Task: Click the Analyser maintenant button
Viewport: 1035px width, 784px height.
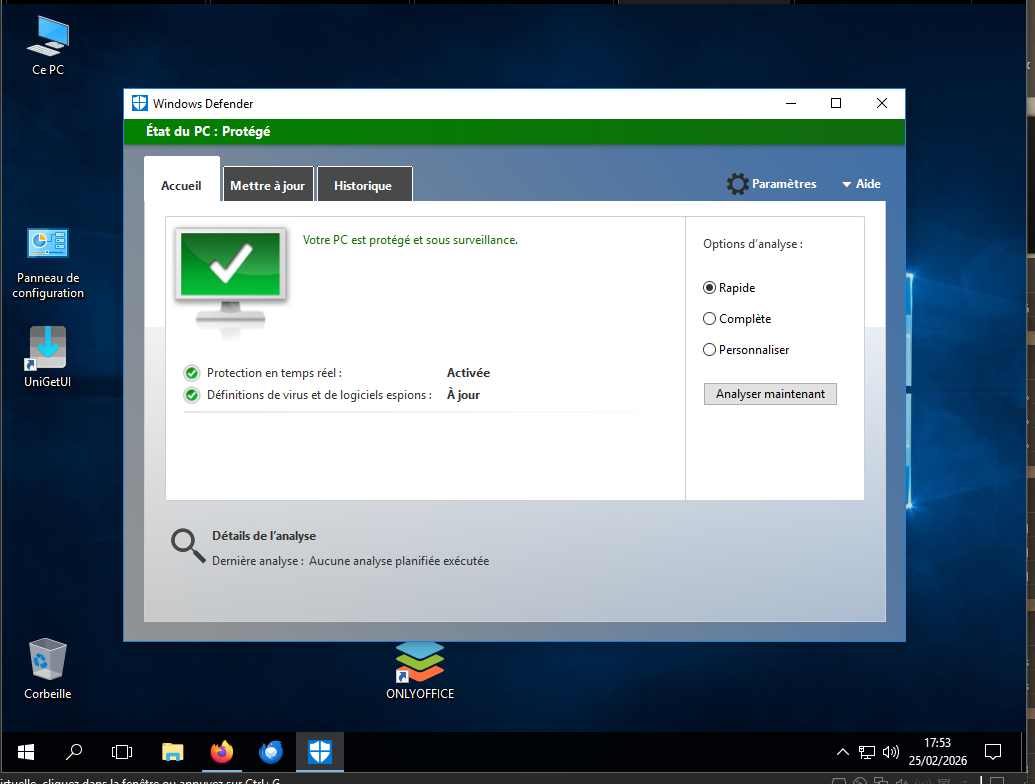Action: pos(770,394)
